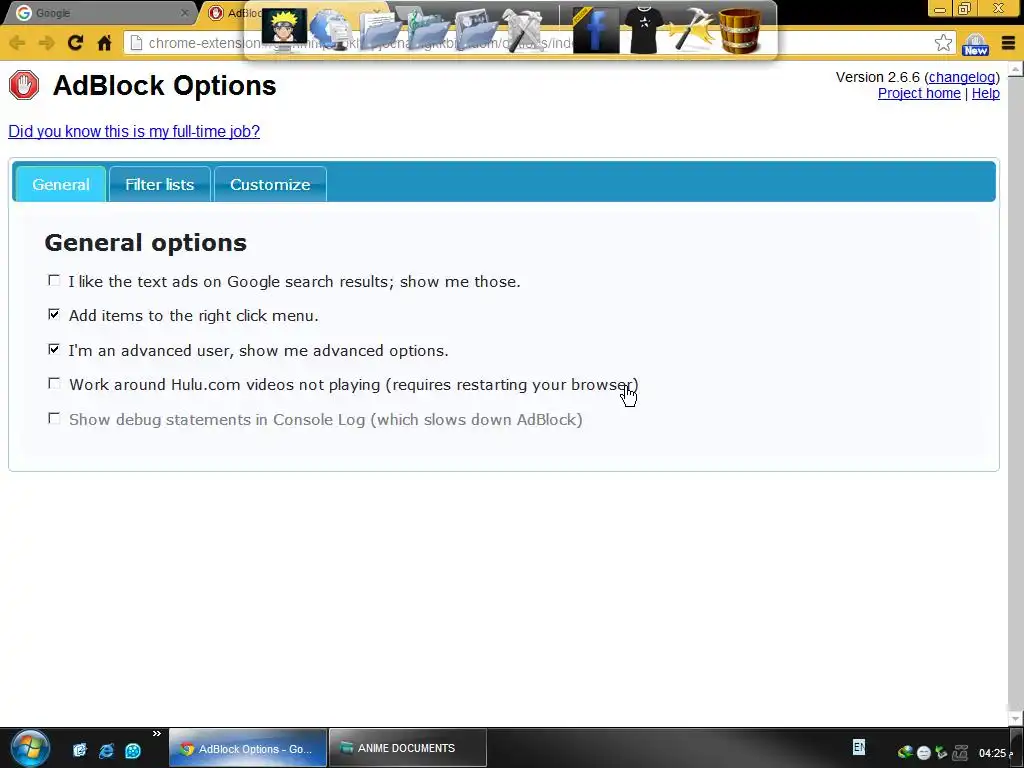This screenshot has width=1024, height=768.
Task: Open the Chrome menu hamburger icon
Action: point(1008,44)
